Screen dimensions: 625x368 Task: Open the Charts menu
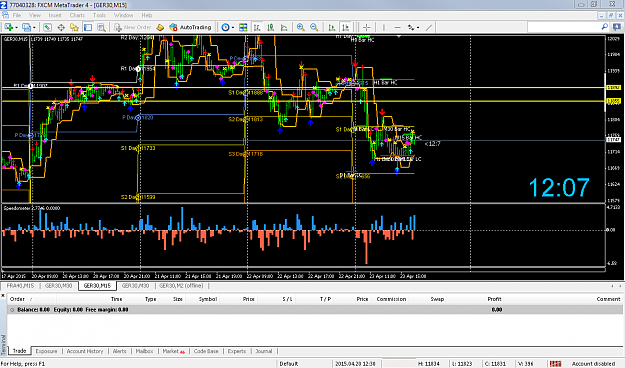[x=77, y=15]
